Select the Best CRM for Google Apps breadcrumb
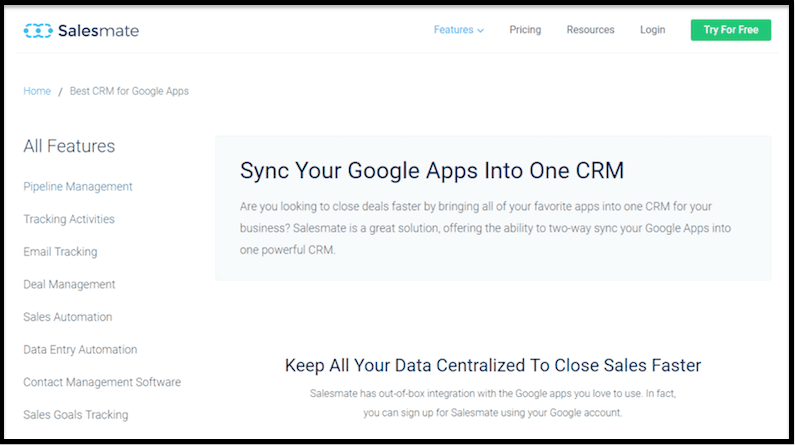Screen dimensions: 795x445 (x=129, y=91)
